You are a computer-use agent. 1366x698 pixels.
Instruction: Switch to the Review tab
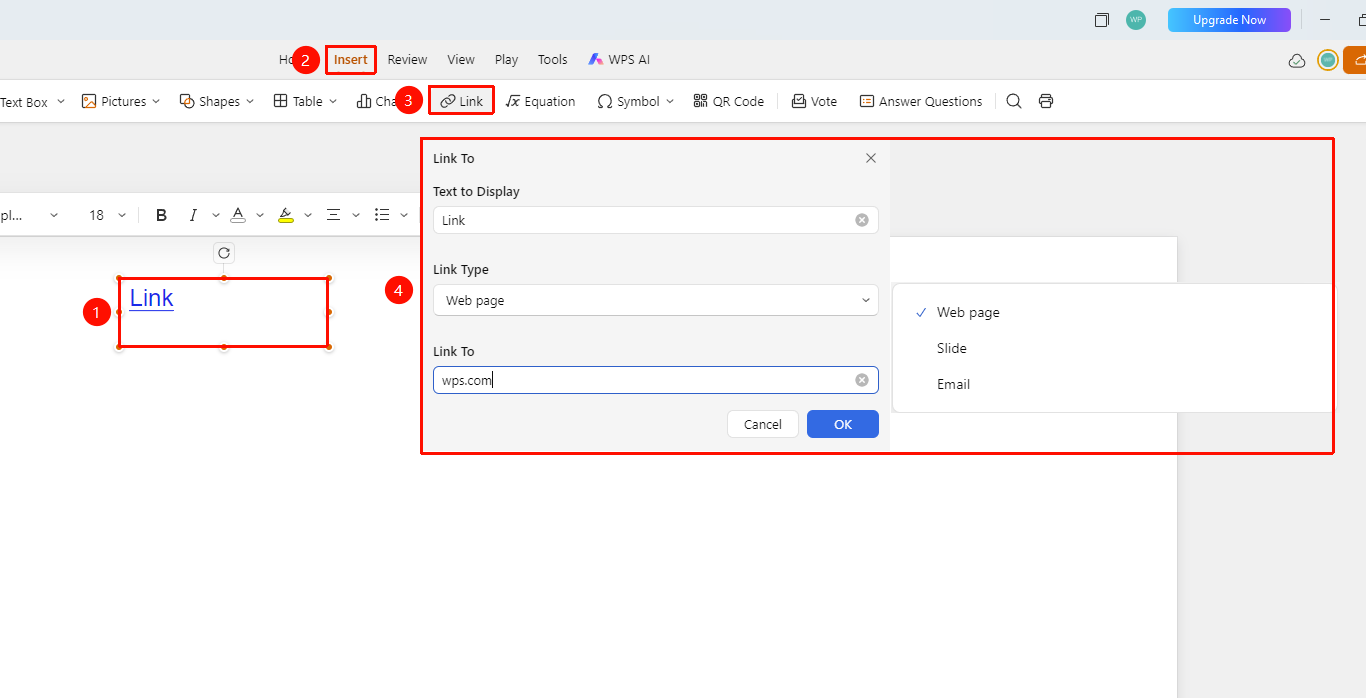point(407,60)
